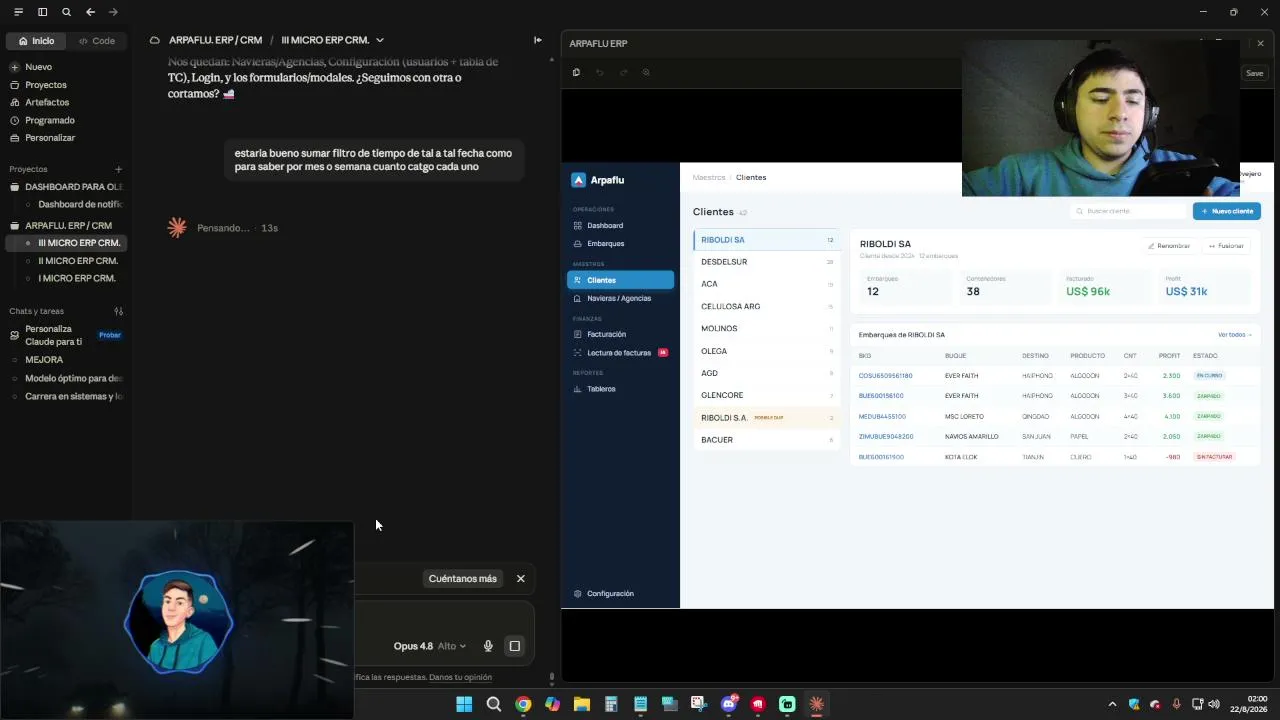1280x720 pixels.
Task: Copy the artifact with the copy icon
Action: coord(576,72)
